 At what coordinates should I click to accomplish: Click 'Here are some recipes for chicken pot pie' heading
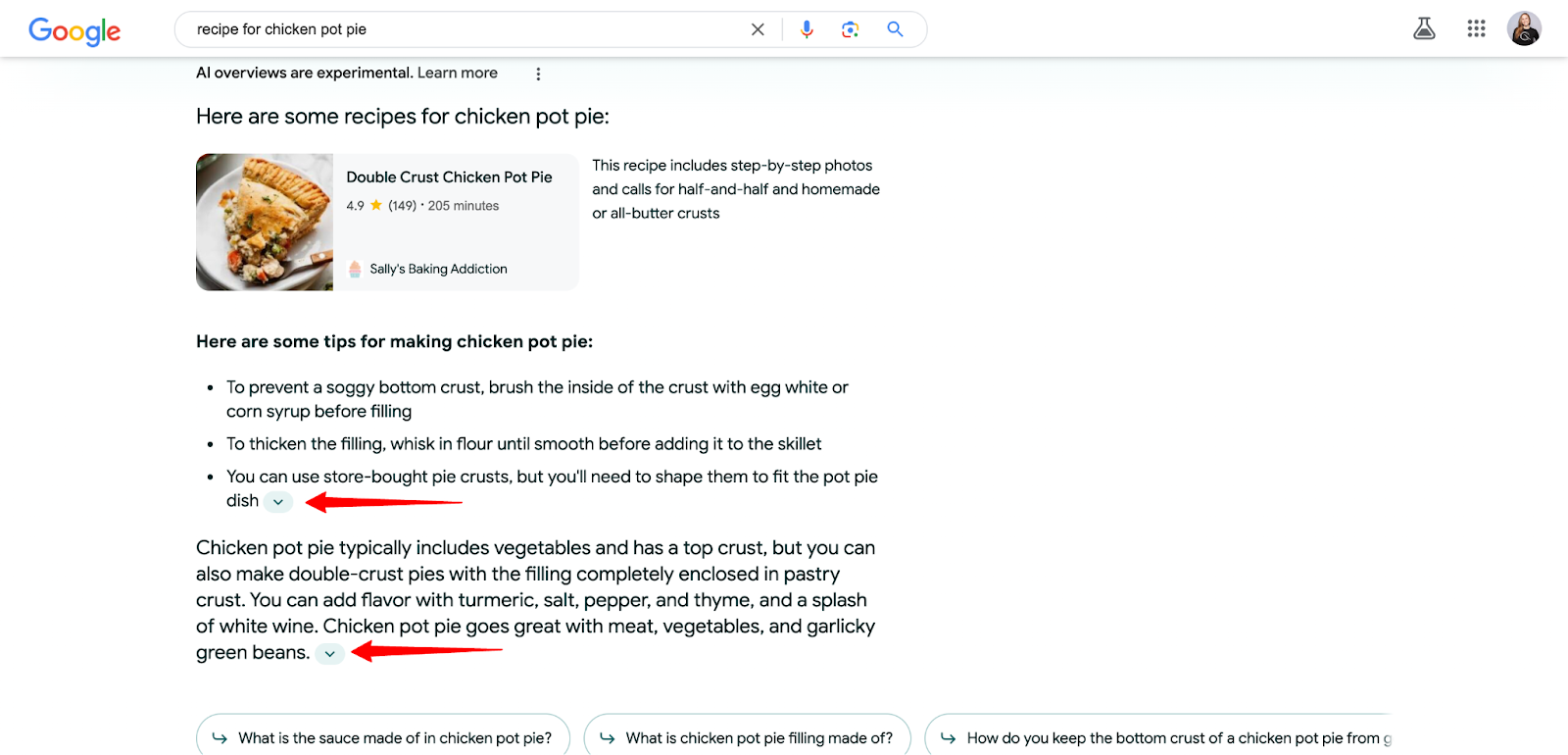(x=402, y=117)
